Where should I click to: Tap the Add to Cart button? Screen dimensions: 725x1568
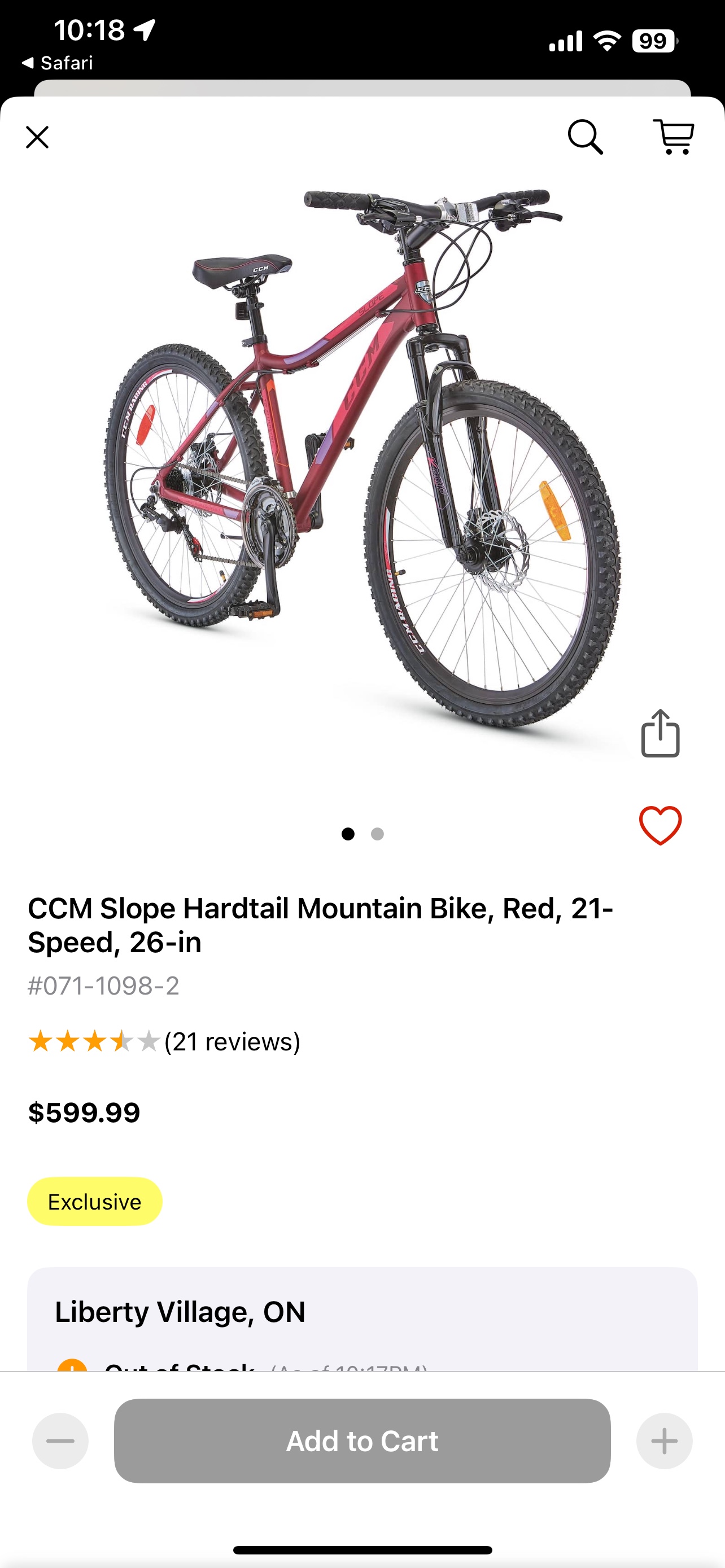[x=362, y=1441]
